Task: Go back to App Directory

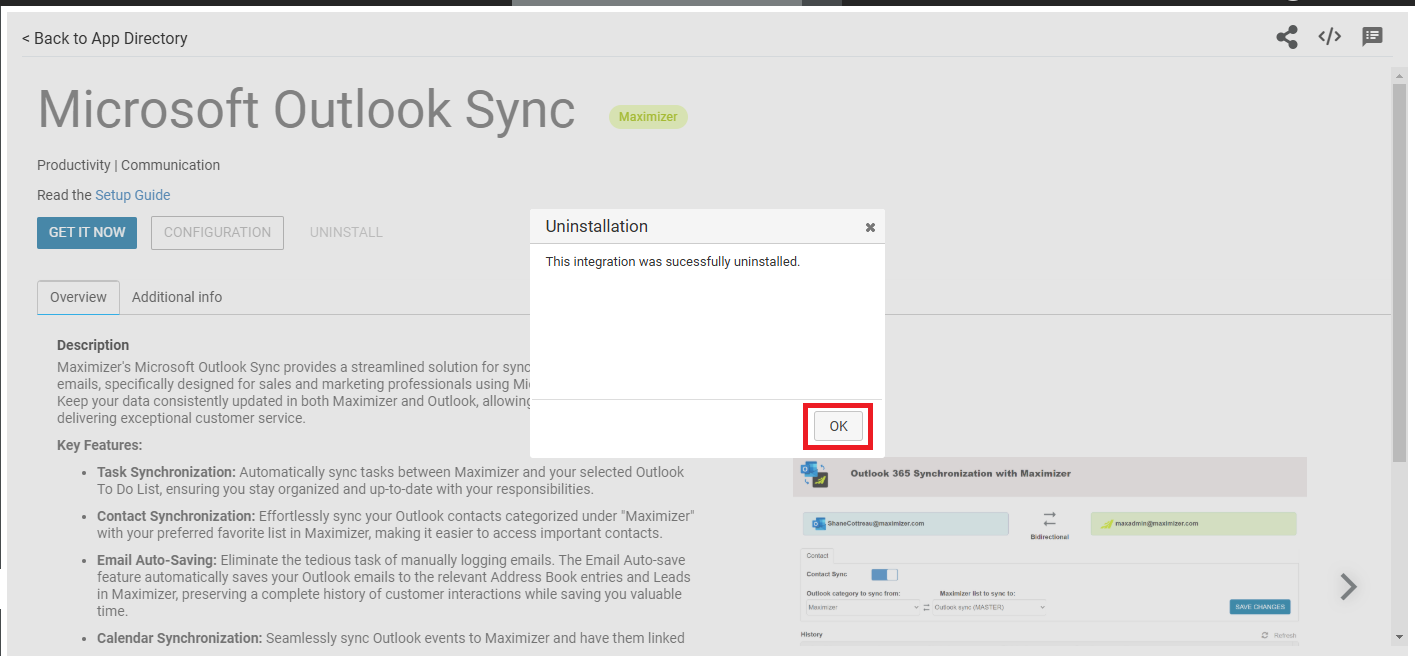Action: tap(105, 38)
